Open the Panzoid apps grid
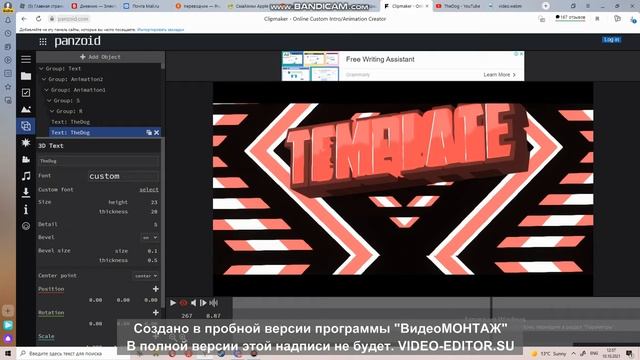 click(x=43, y=42)
